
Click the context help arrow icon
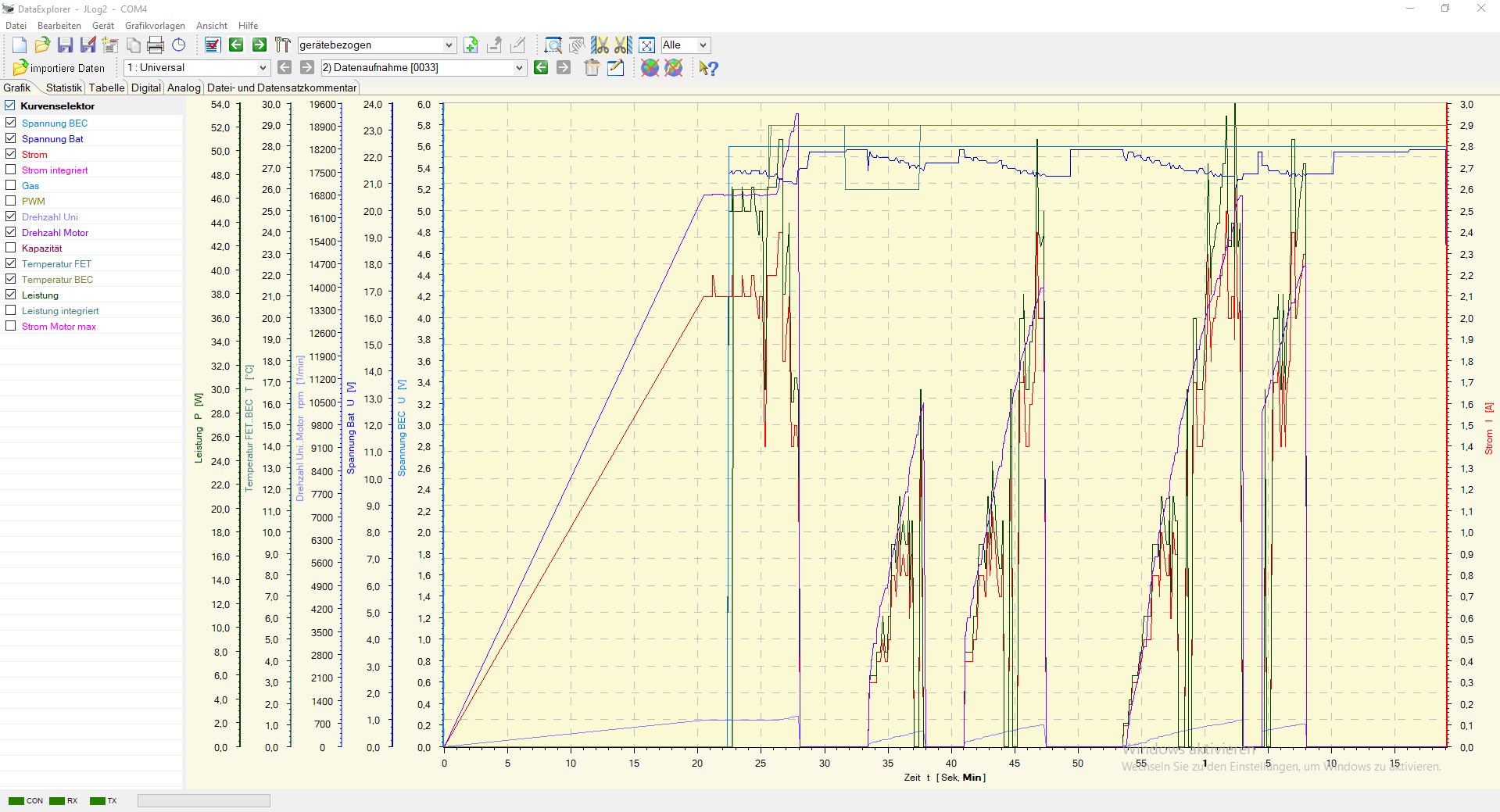tap(708, 68)
